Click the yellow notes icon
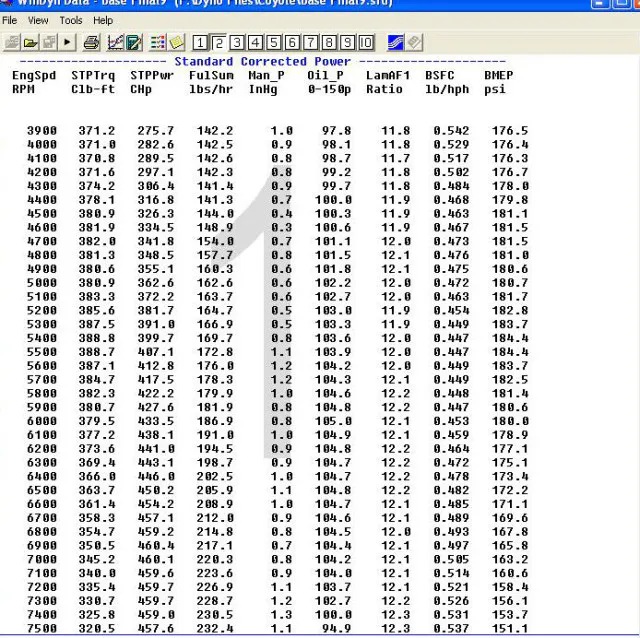Screen dimensions: 640x638 (x=176, y=43)
